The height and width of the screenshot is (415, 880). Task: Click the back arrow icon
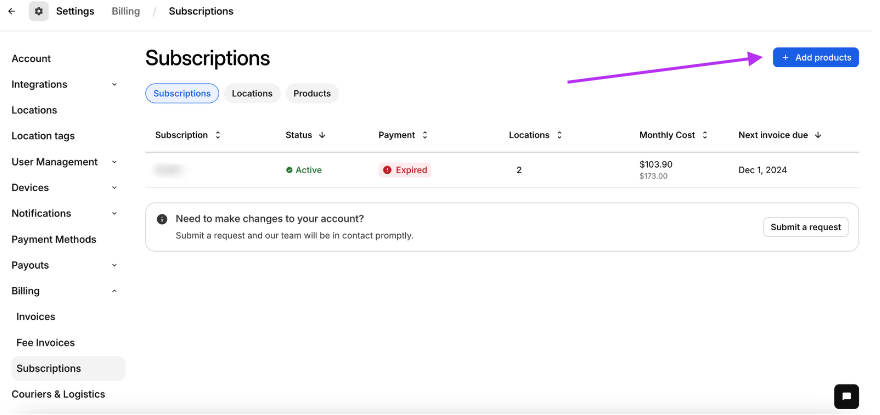click(12, 11)
